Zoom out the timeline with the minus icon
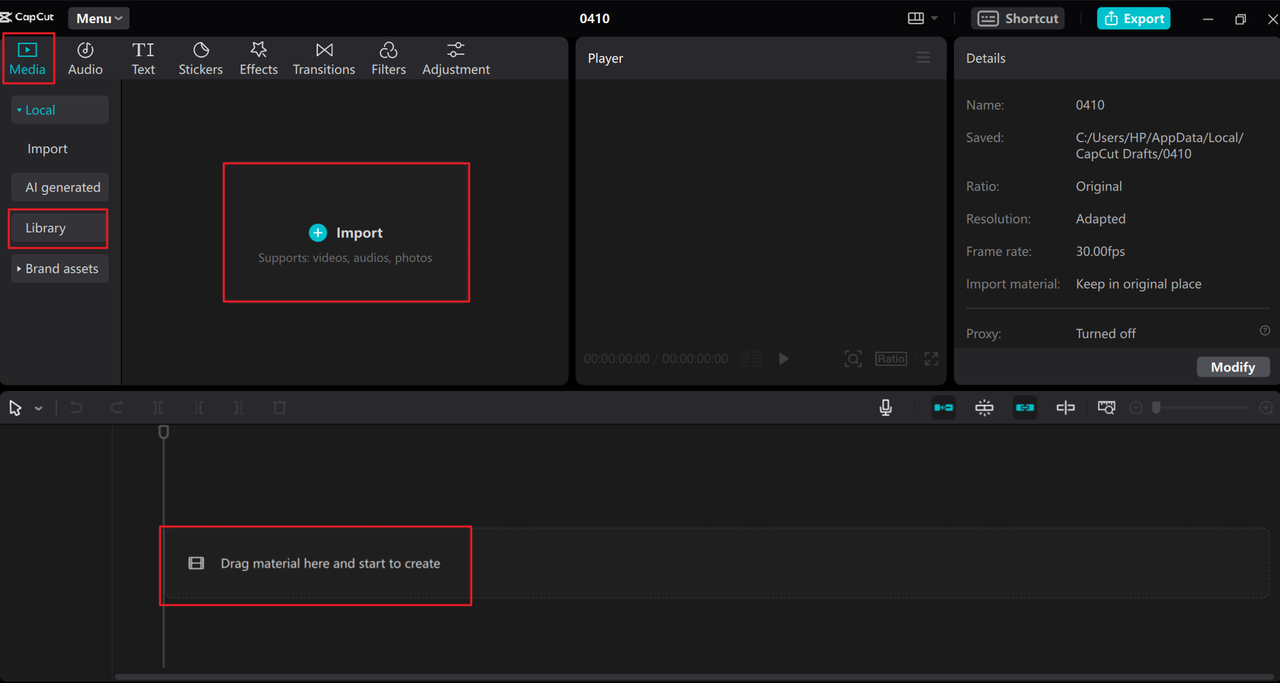Screen dimensions: 1280x683 [1136, 408]
